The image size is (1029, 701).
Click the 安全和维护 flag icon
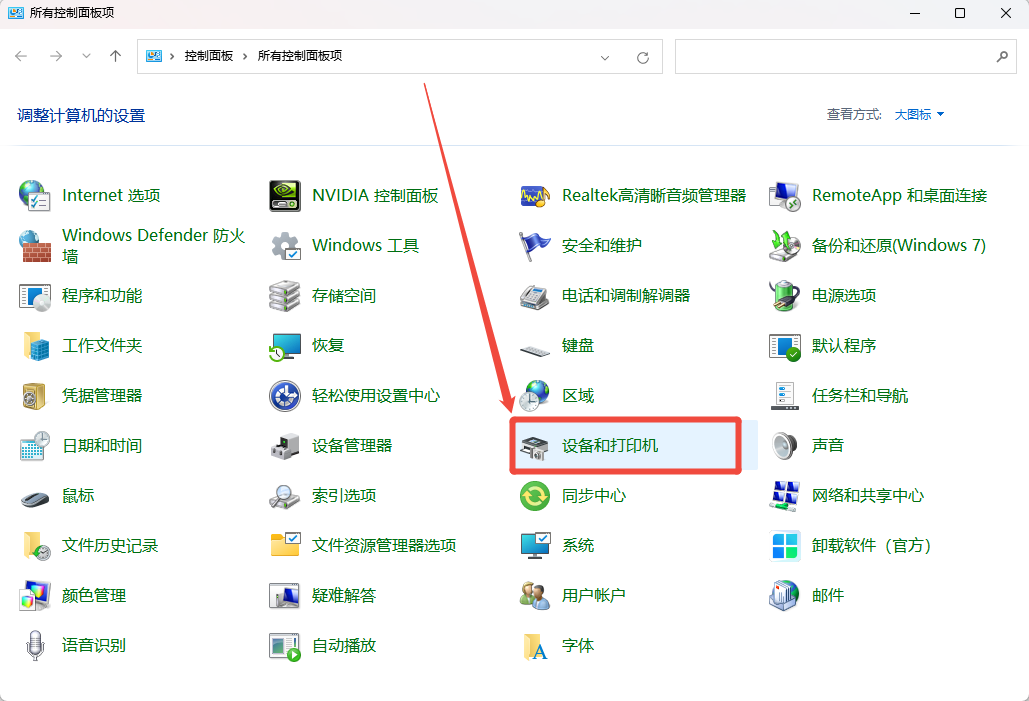tap(535, 245)
